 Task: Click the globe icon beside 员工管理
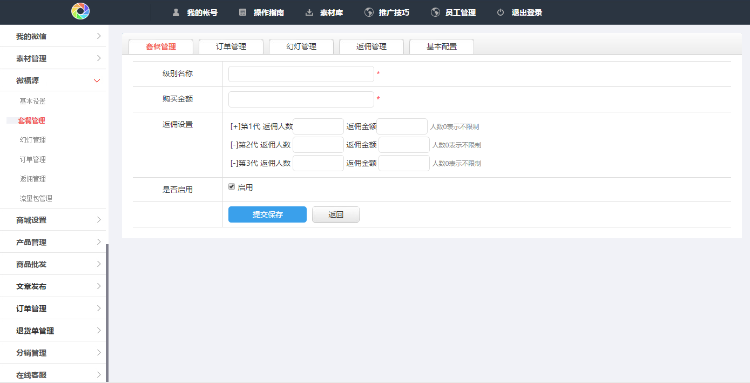[x=435, y=12]
